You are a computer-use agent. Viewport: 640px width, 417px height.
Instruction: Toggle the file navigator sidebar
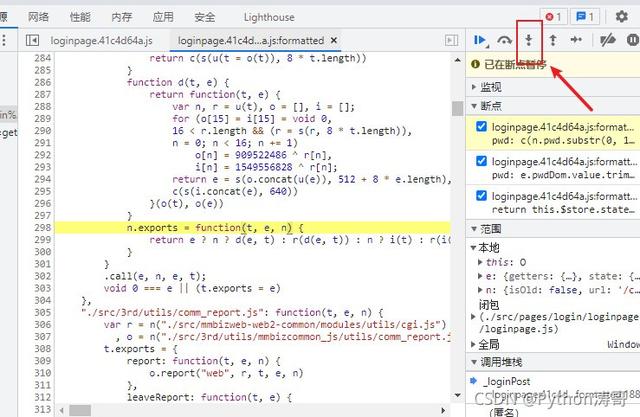pyautogui.click(x=32, y=40)
